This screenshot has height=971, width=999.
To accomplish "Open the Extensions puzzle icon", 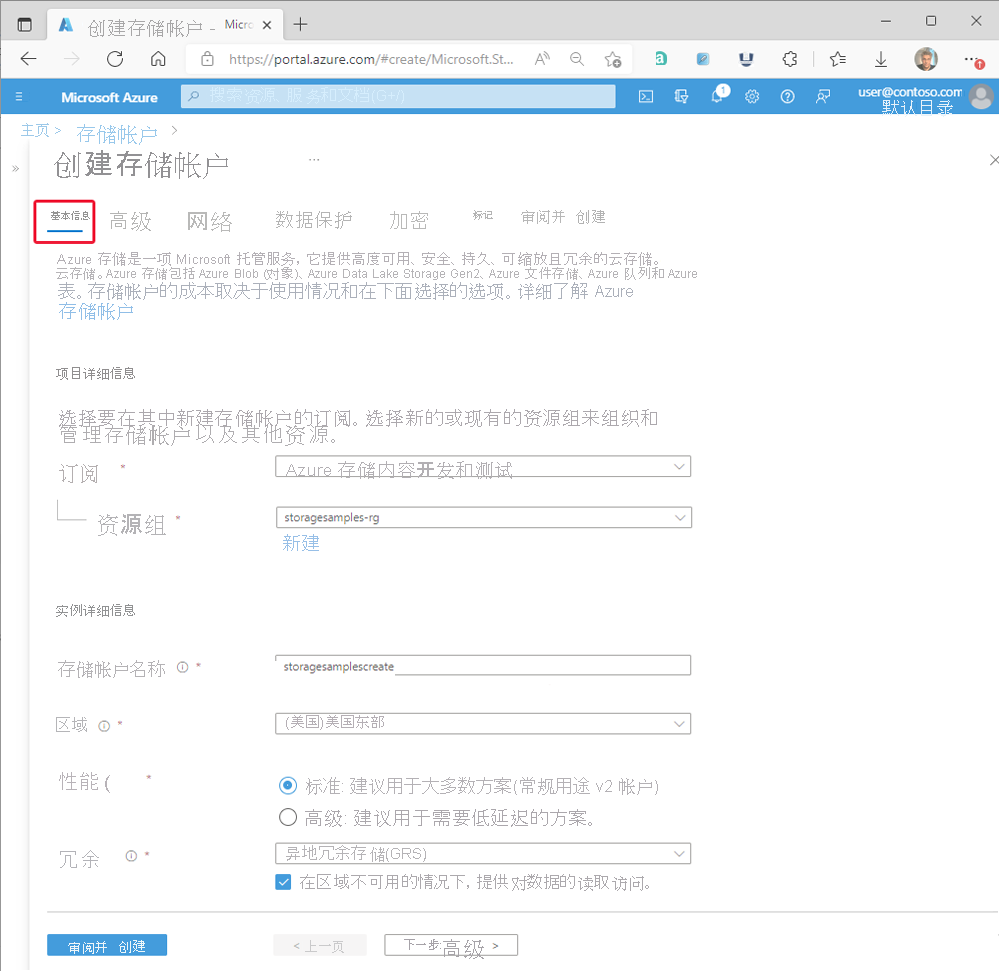I will 789,59.
